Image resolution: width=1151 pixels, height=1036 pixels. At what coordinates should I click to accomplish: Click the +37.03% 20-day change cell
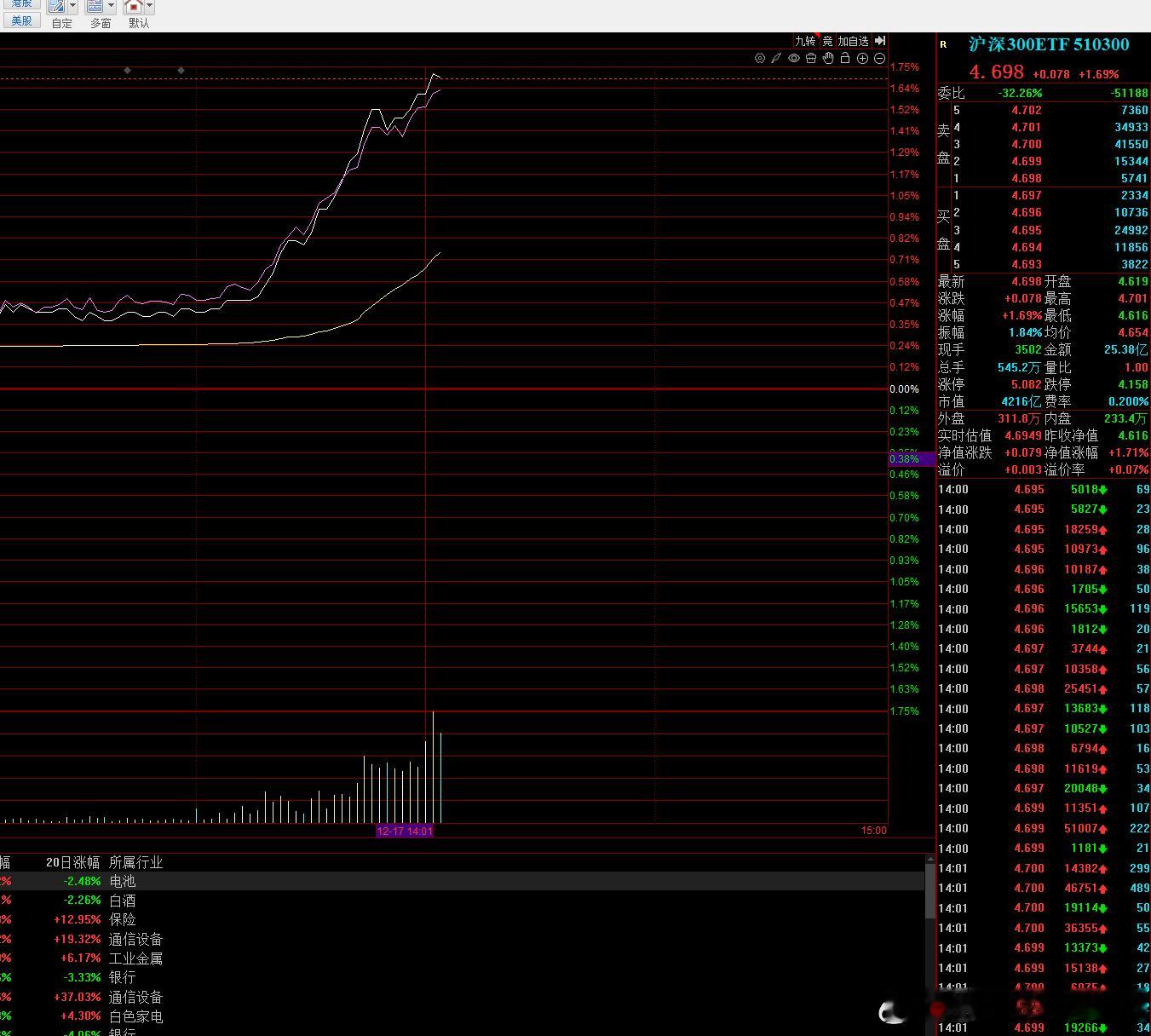click(x=78, y=997)
